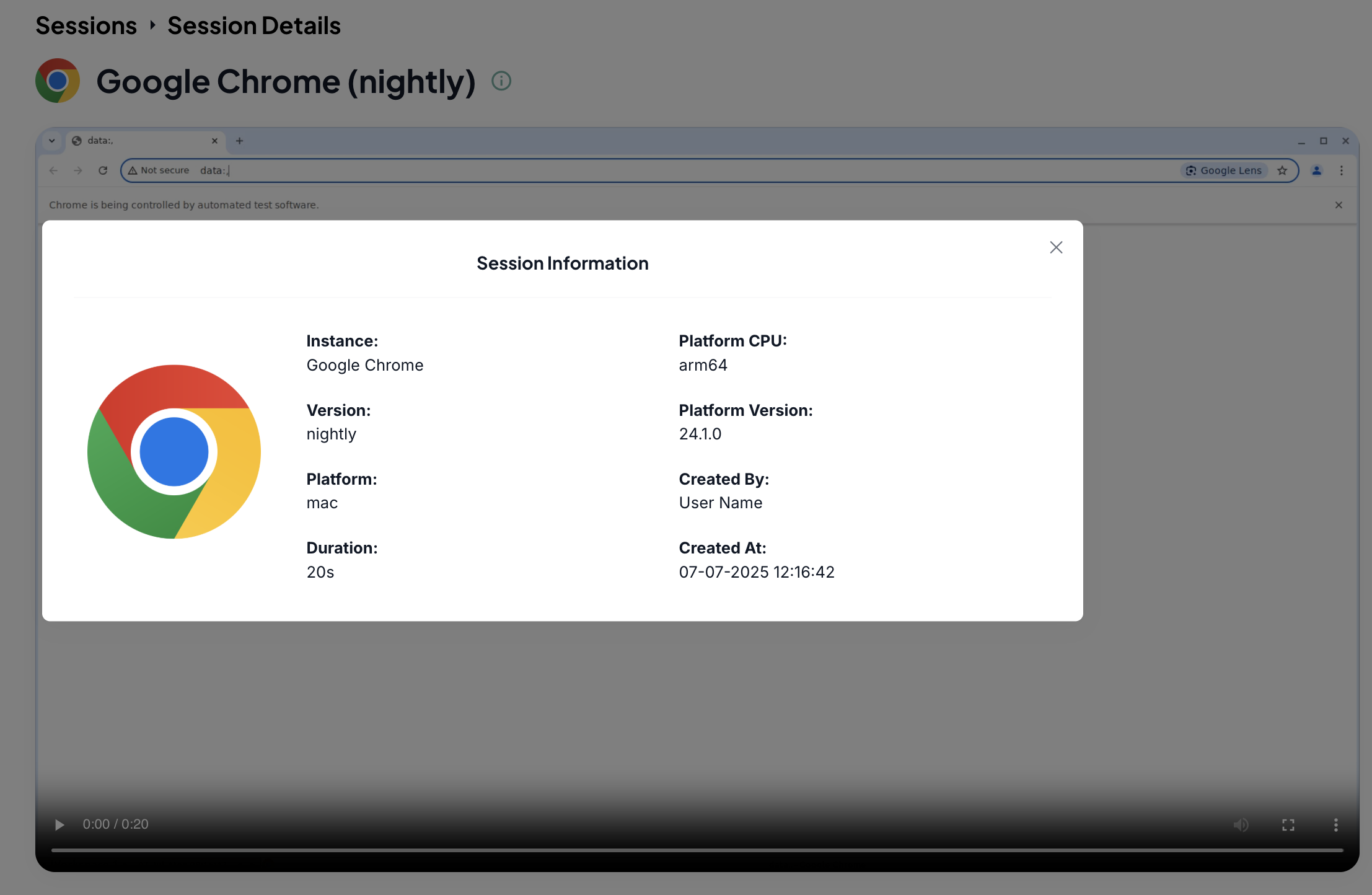The image size is (1372, 895).
Task: Click the '24.1.0' platform version value
Action: point(700,434)
